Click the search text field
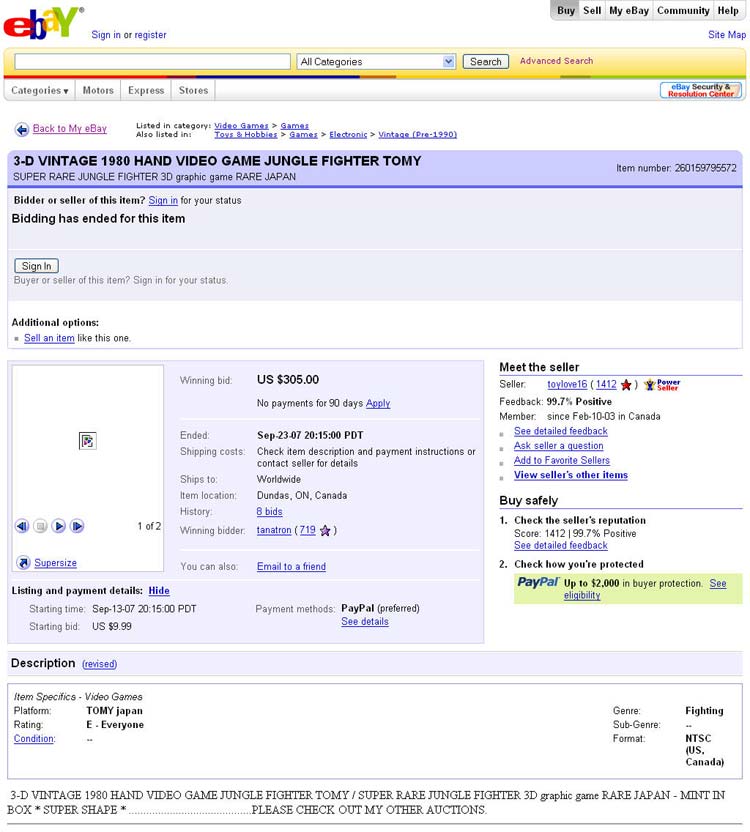This screenshot has width=750, height=832. pyautogui.click(x=152, y=62)
